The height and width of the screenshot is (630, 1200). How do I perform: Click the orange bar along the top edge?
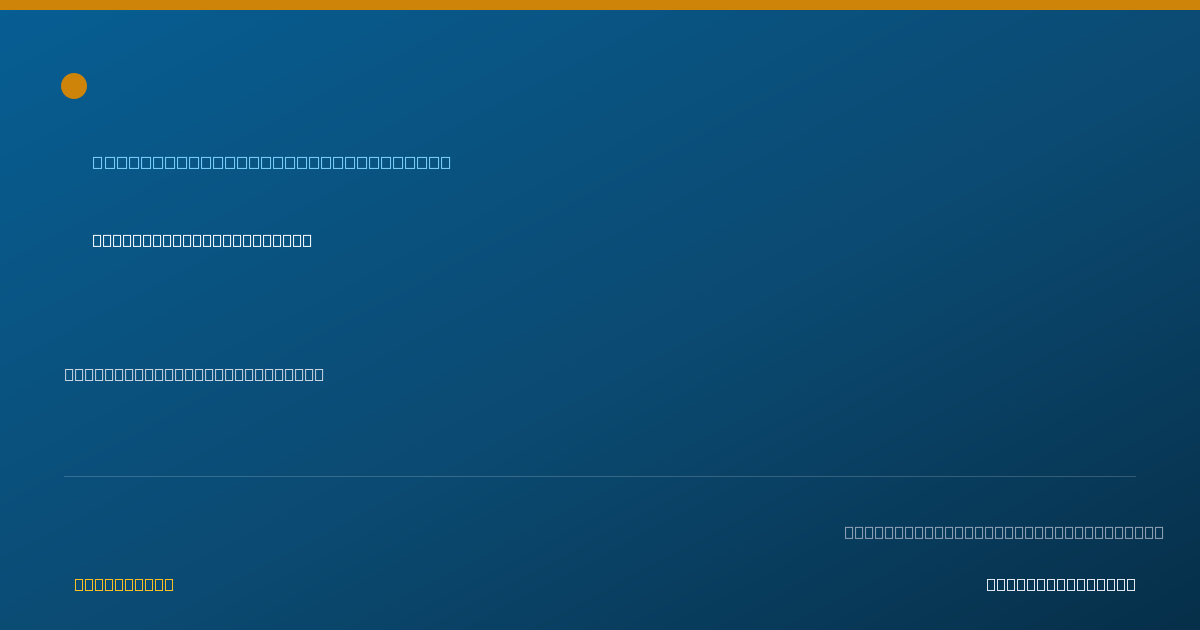click(x=600, y=5)
